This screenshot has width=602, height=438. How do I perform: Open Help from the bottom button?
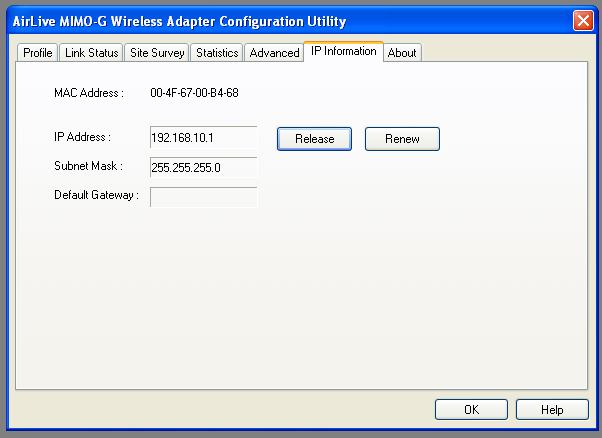pos(552,410)
